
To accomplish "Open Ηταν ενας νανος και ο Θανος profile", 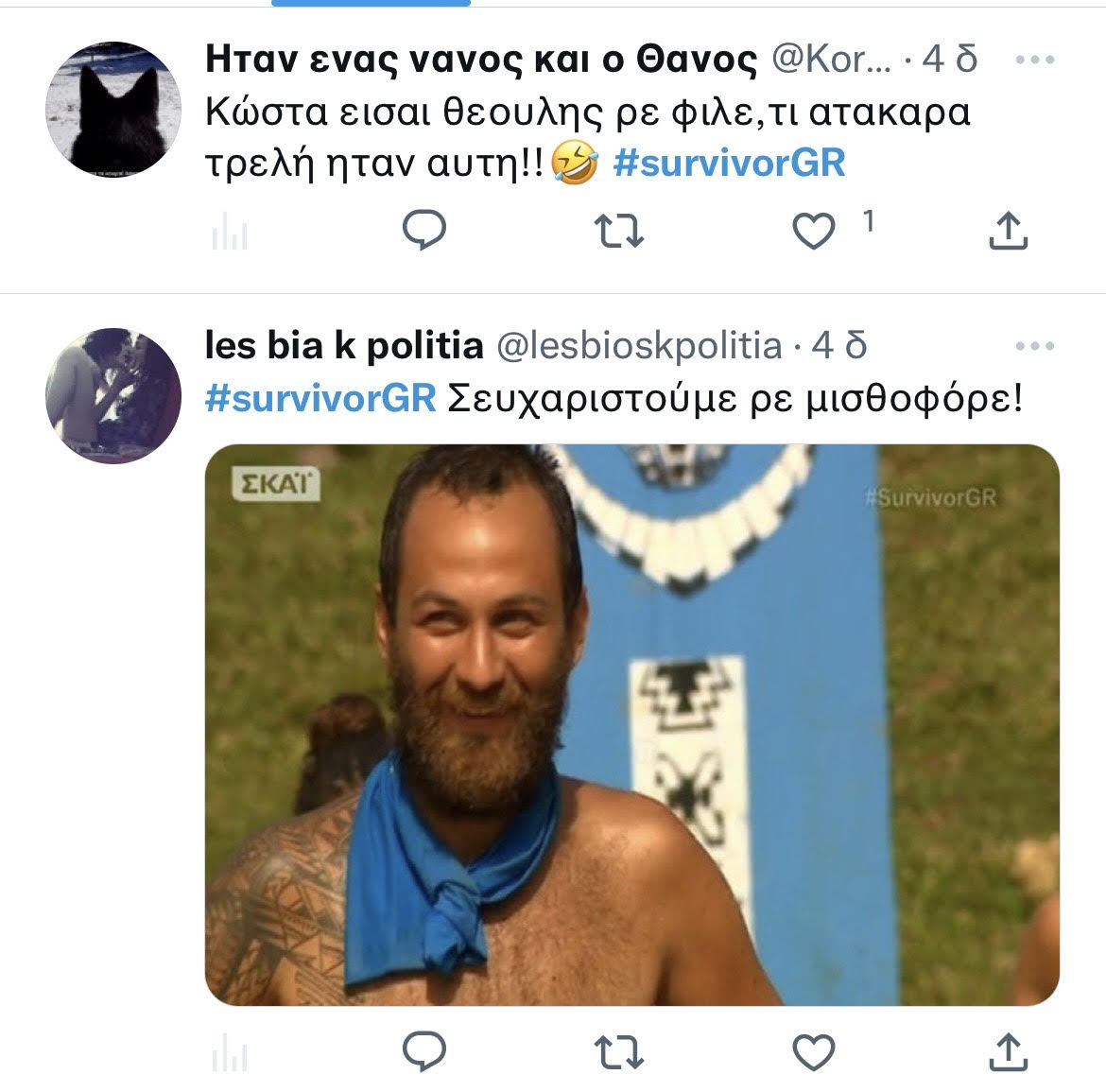I will (x=481, y=60).
